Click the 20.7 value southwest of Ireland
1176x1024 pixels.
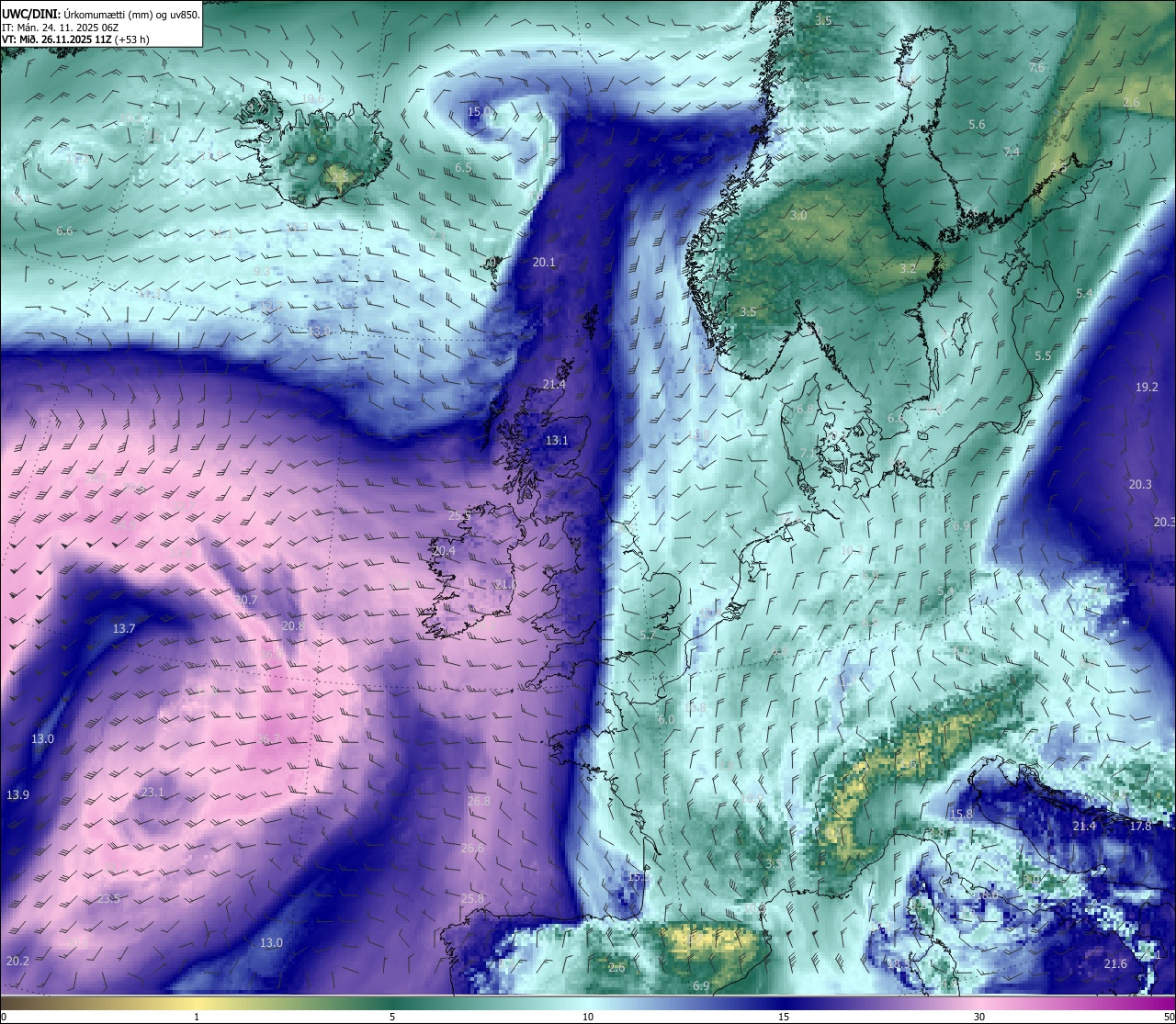pyautogui.click(x=245, y=601)
